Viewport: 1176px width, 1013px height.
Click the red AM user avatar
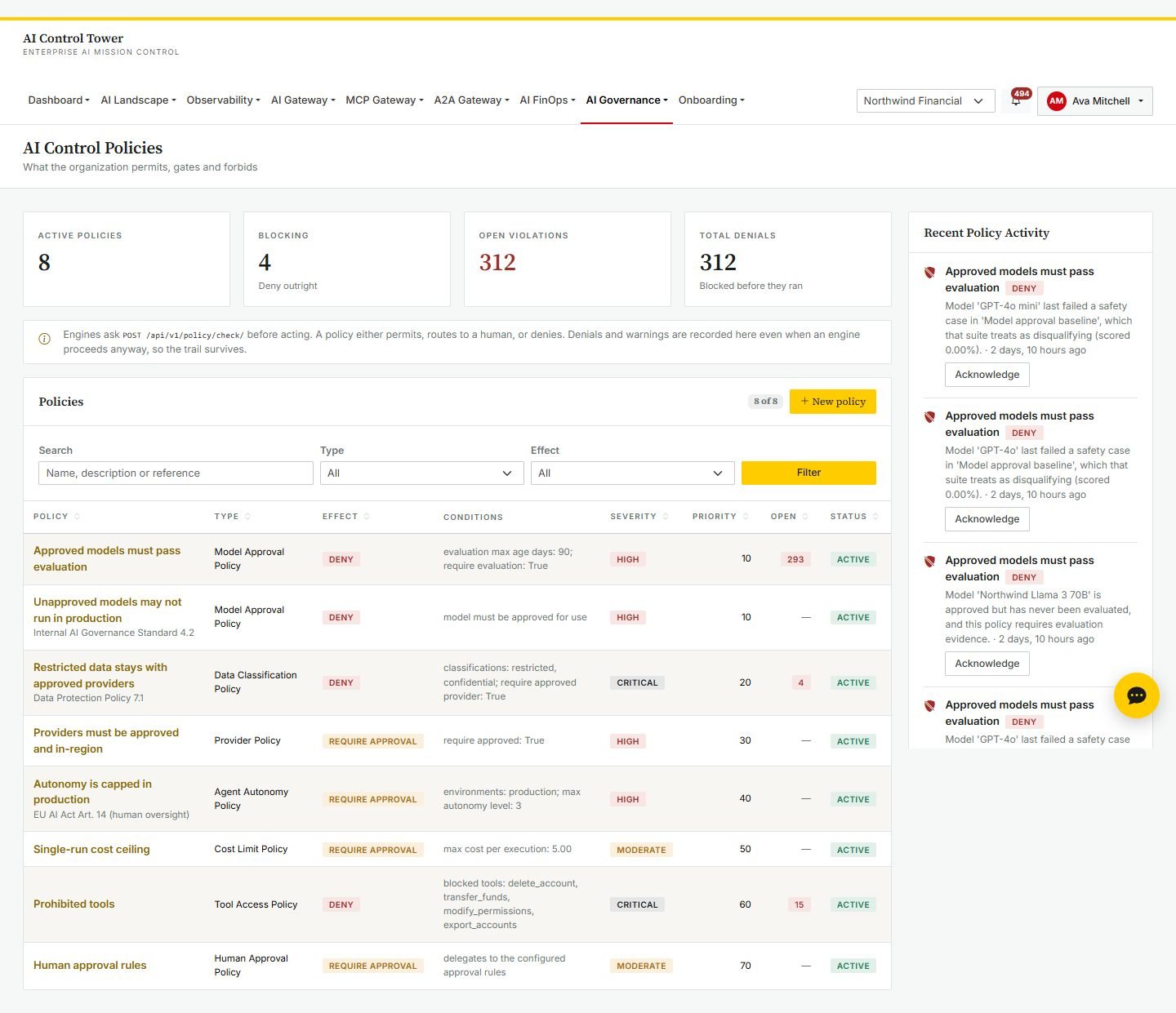(x=1056, y=101)
